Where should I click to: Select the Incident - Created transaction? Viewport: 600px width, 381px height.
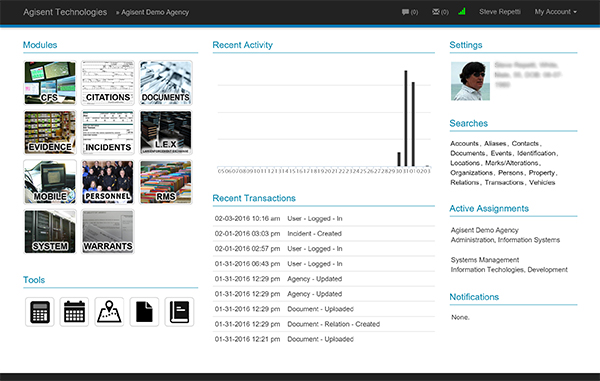tap(323, 234)
